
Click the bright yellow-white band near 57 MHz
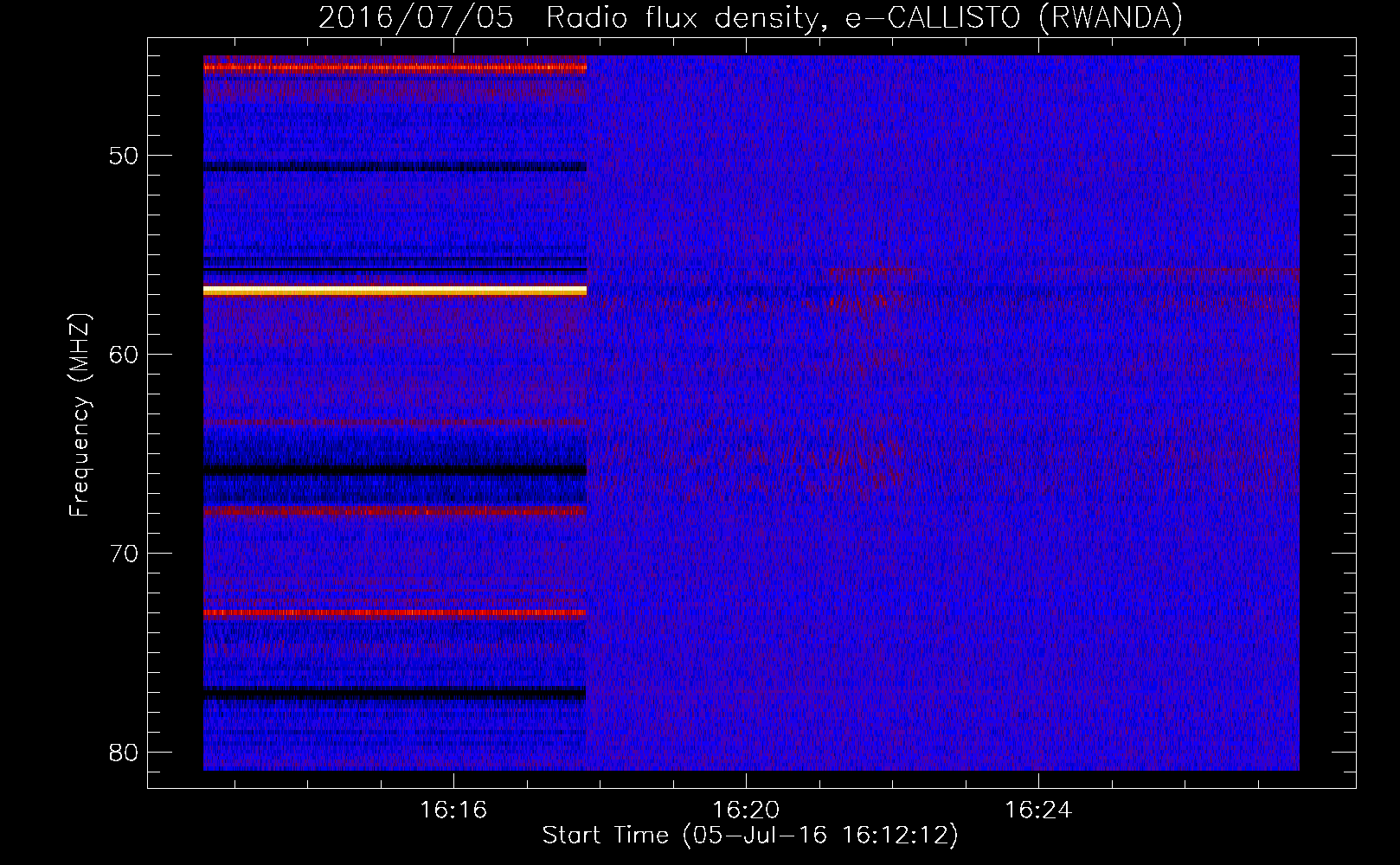point(395,291)
